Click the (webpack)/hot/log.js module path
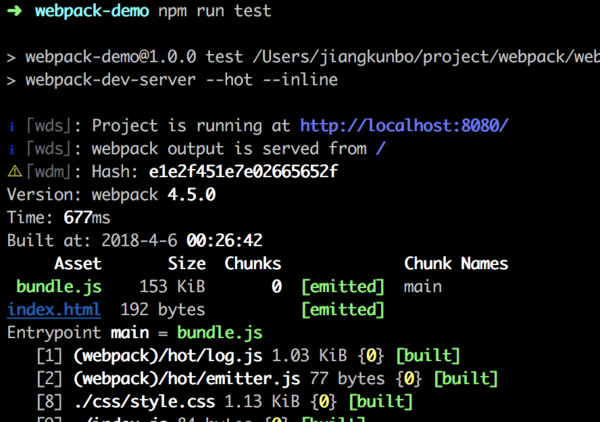Viewport: 600px width, 422px height. click(x=168, y=356)
